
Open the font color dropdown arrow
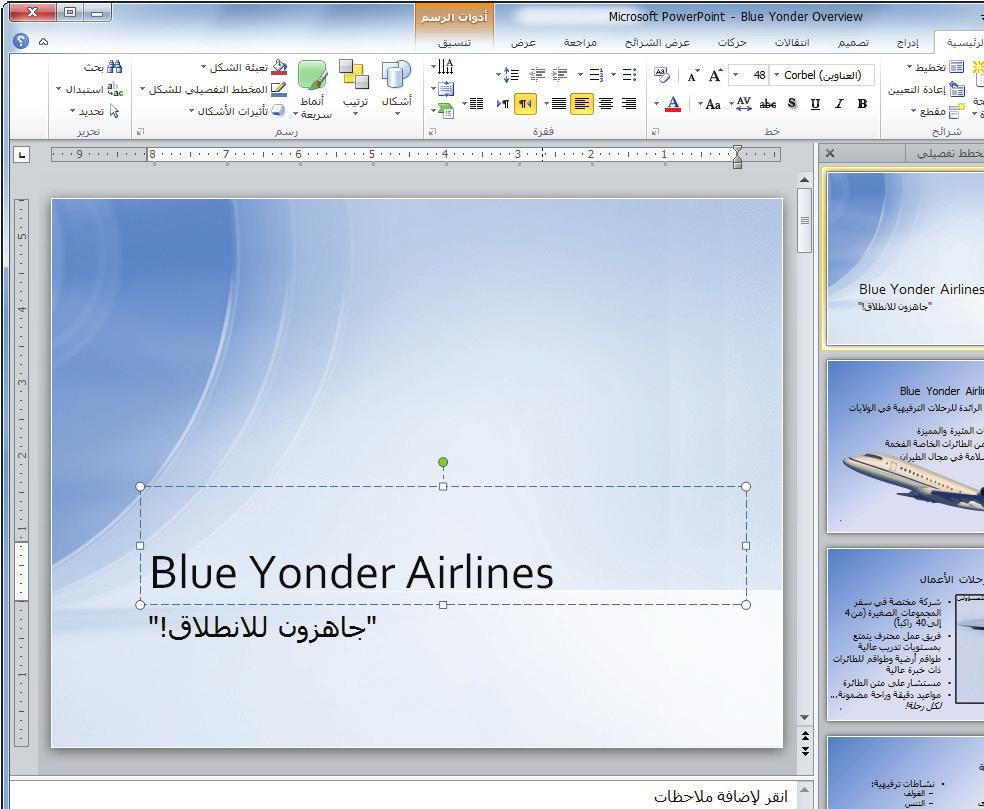[x=656, y=104]
